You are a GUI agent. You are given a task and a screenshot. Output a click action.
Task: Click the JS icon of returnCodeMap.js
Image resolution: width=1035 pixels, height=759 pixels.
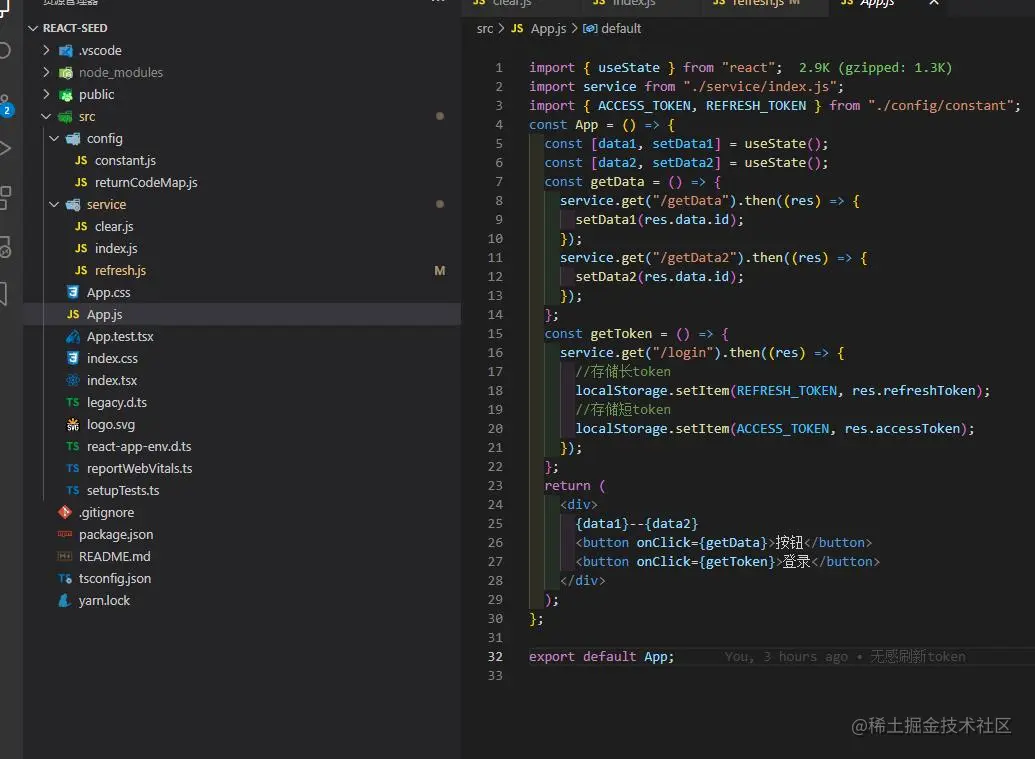click(x=81, y=182)
